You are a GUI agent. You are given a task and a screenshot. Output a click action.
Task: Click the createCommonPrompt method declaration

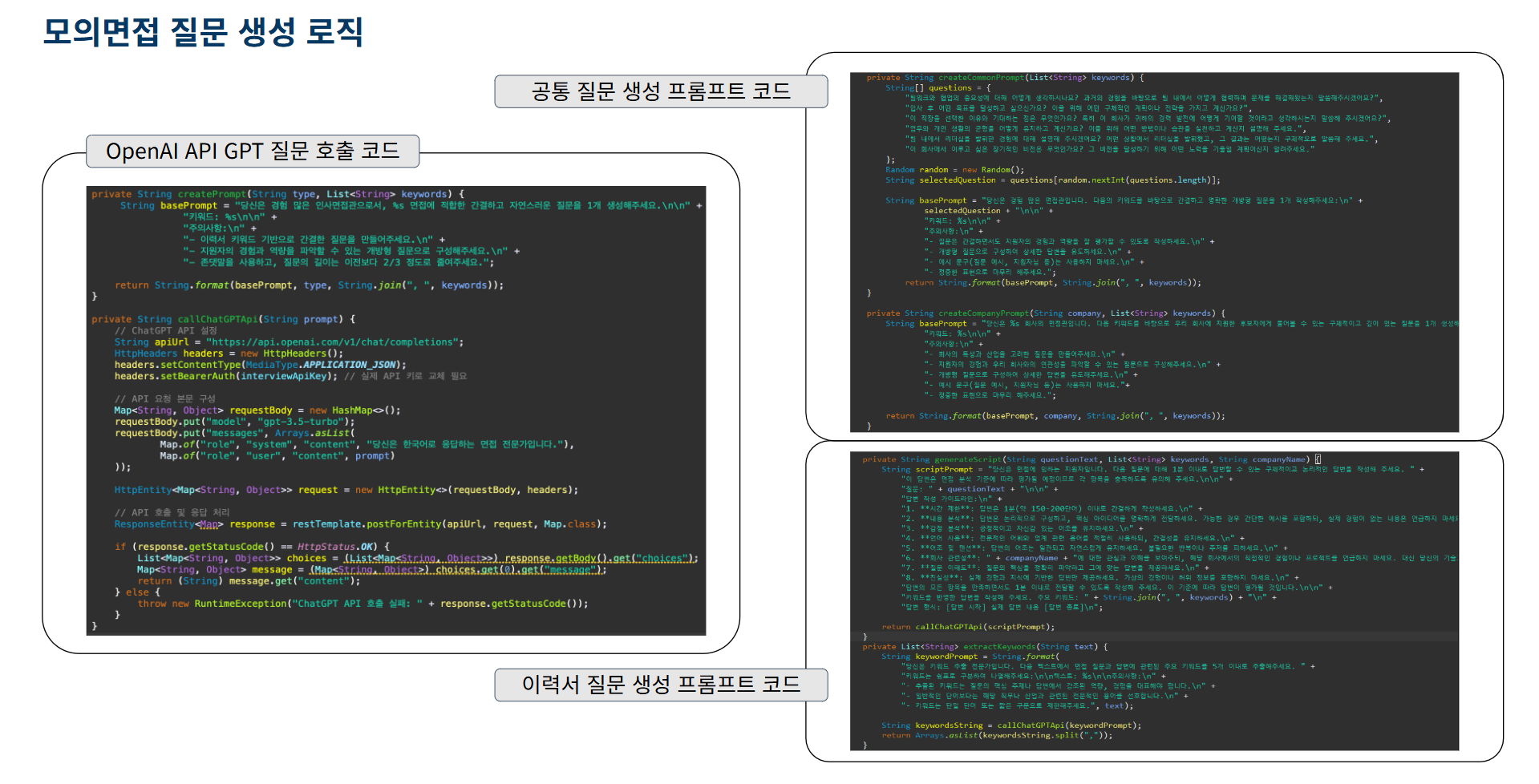pyautogui.click(x=1004, y=78)
